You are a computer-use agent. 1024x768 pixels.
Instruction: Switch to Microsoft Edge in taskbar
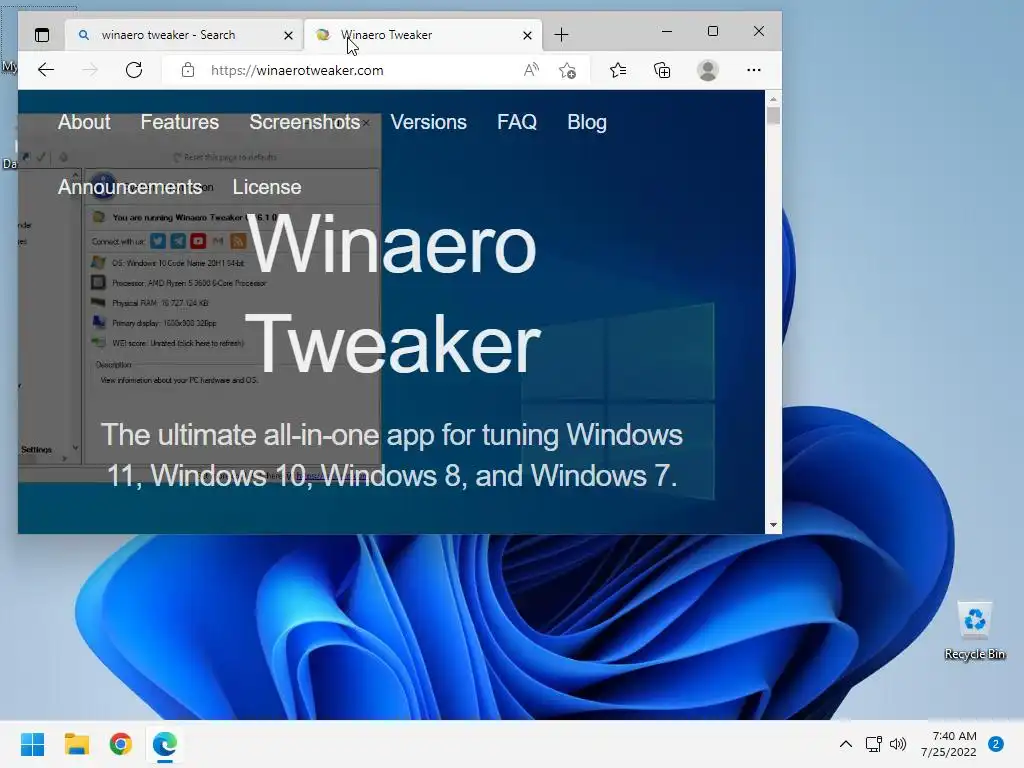(x=165, y=744)
